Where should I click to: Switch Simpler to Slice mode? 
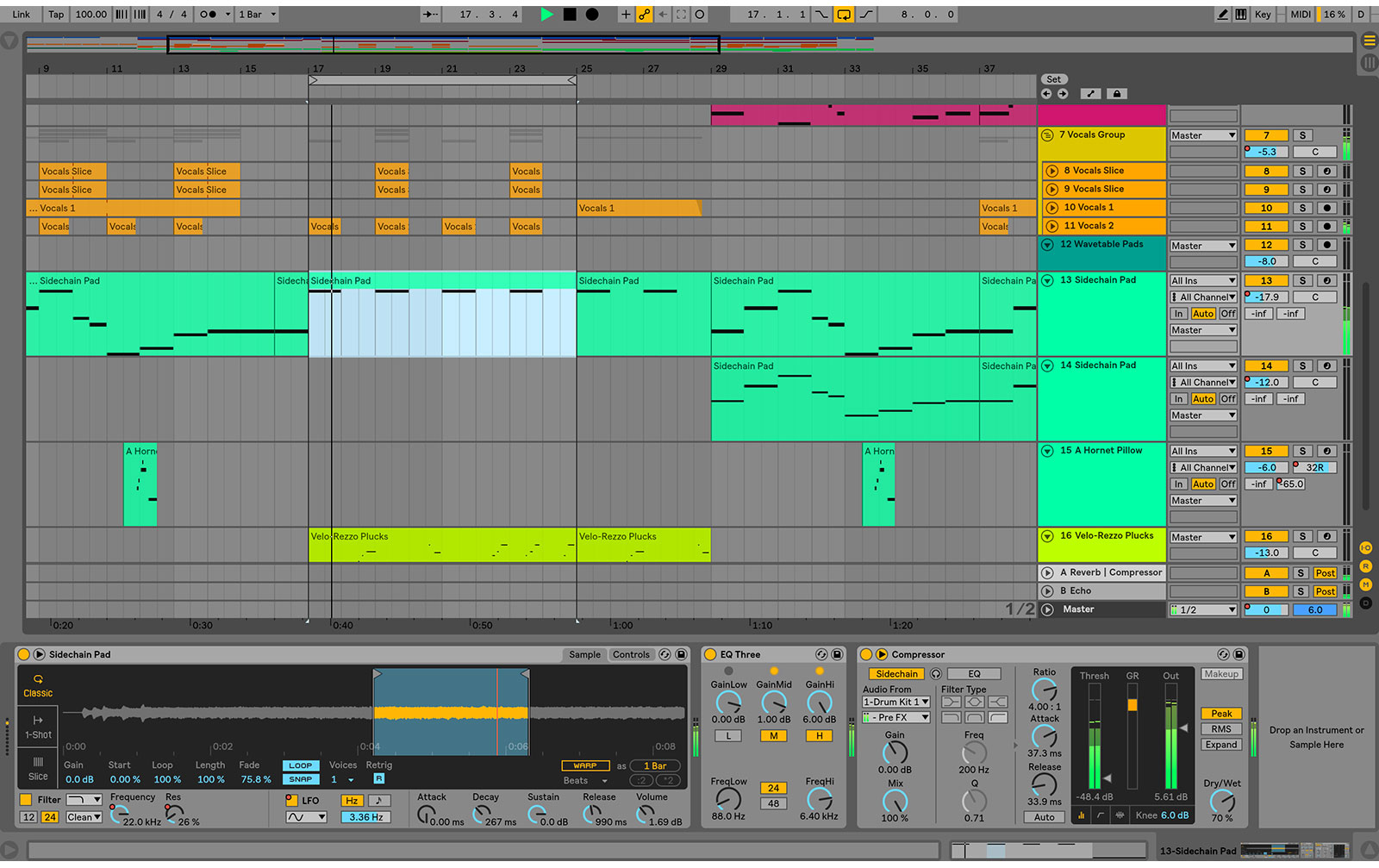38,768
